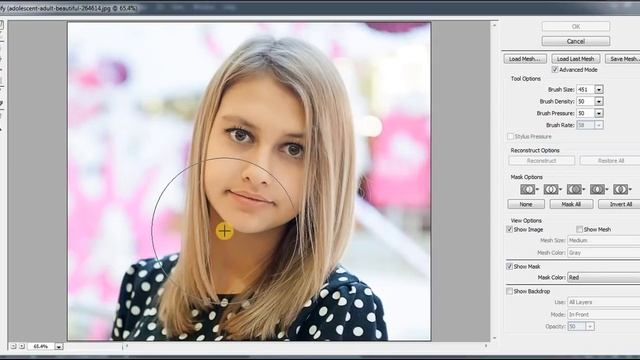The width and height of the screenshot is (640, 360).
Task: Click the Brush Pressure value field
Action: coord(585,113)
